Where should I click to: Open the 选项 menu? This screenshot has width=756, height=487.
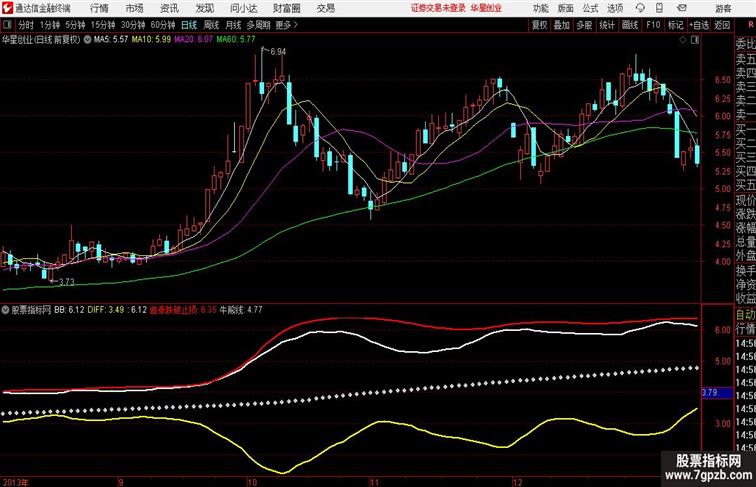click(615, 8)
